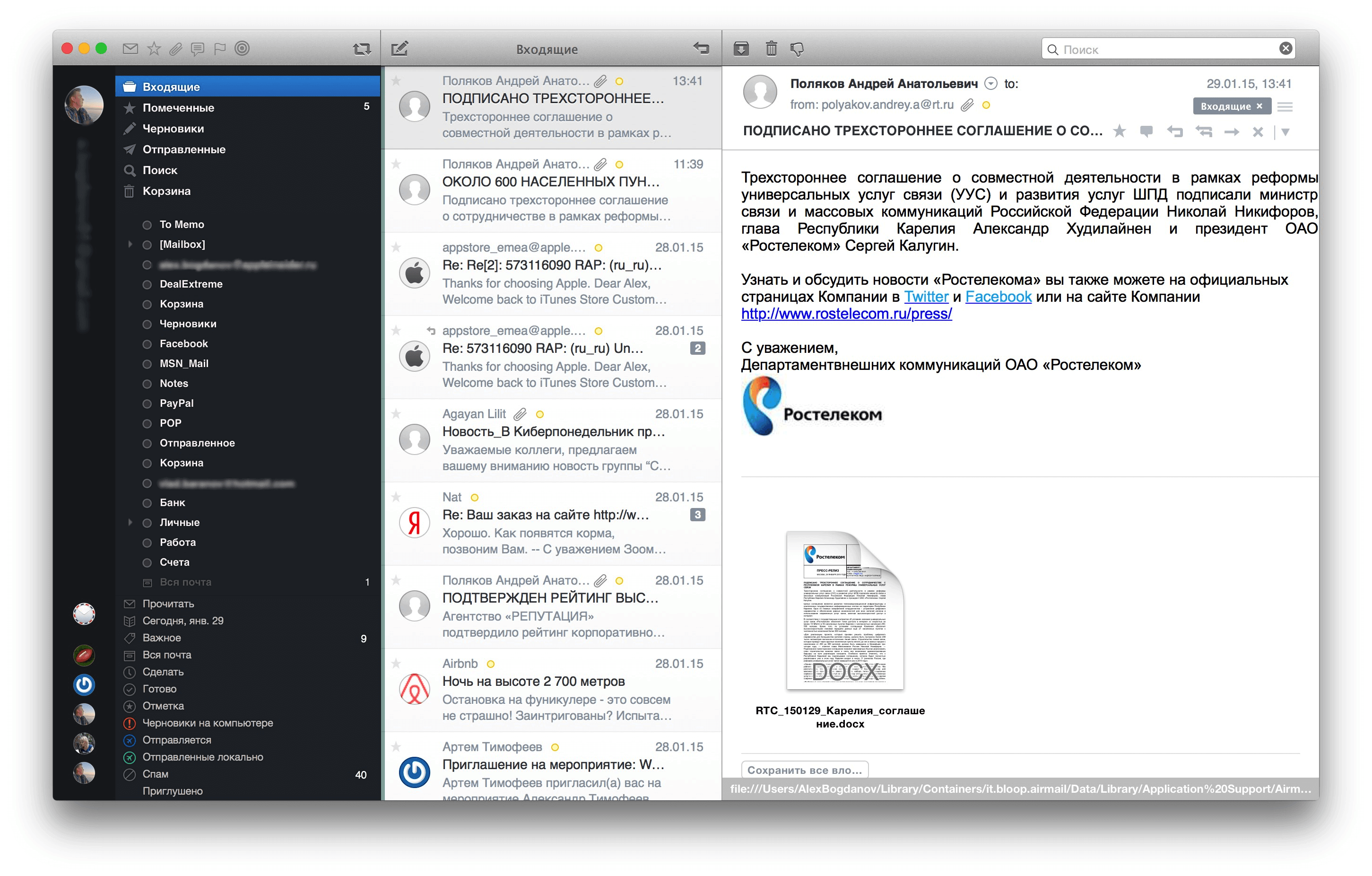Click the unread mail filter envelope icon
The height and width of the screenshot is (876, 1372).
130,49
